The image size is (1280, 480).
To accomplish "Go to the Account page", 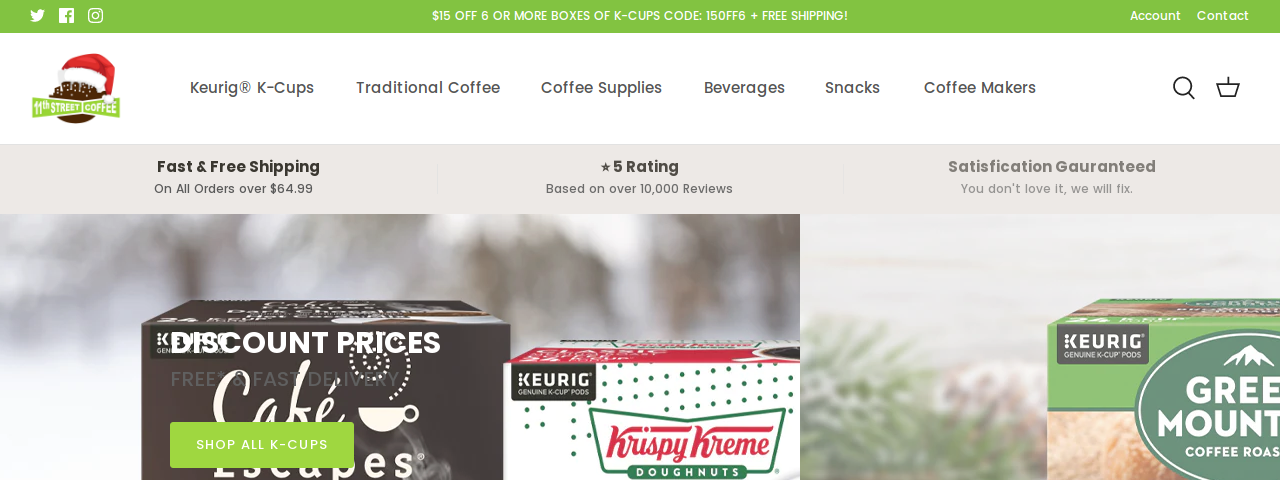I will 1155,16.
